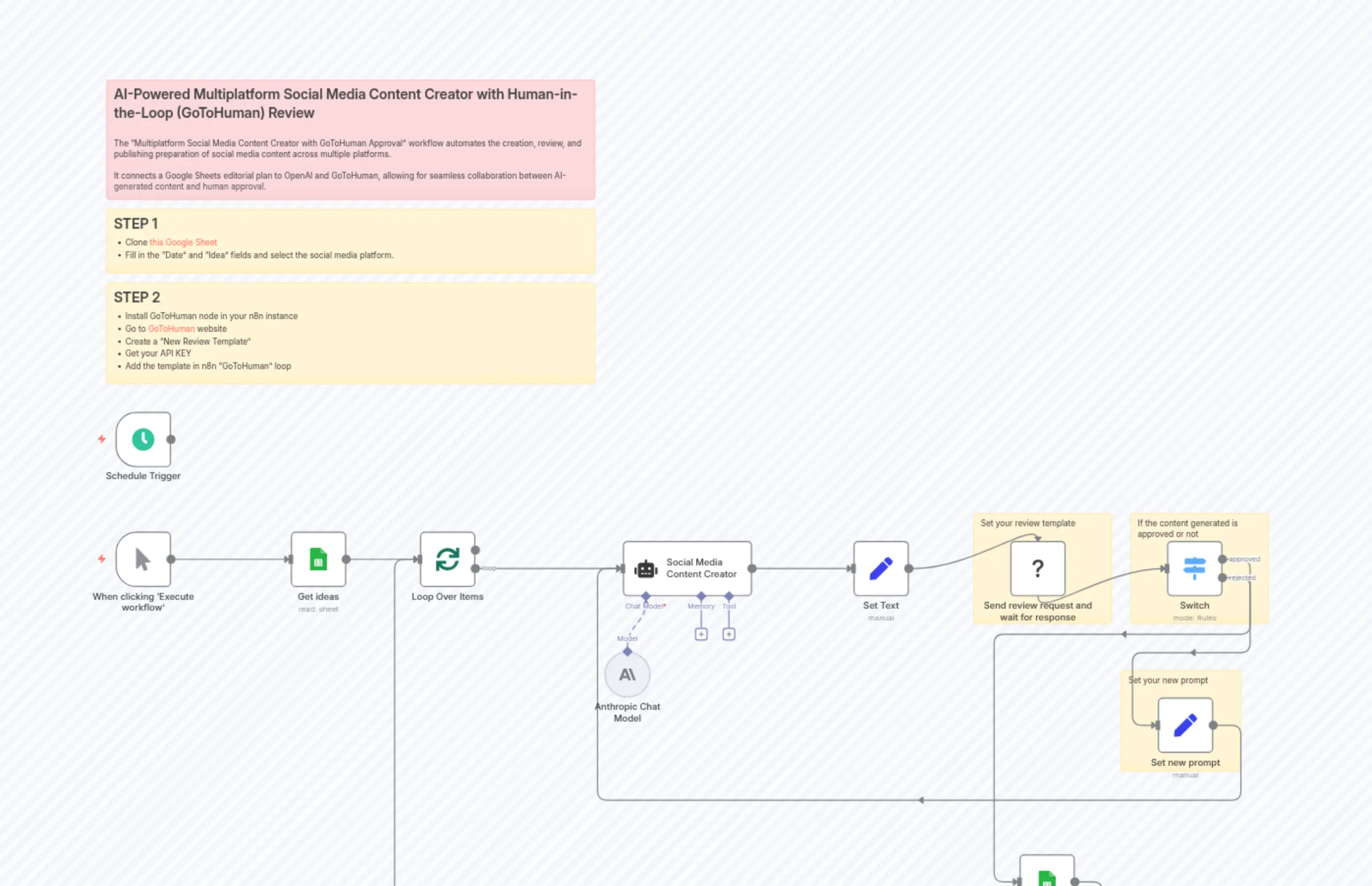Screen dimensions: 1372x886
Task: Click the pencil icon on 'Set new prompt'
Action: point(1185,725)
